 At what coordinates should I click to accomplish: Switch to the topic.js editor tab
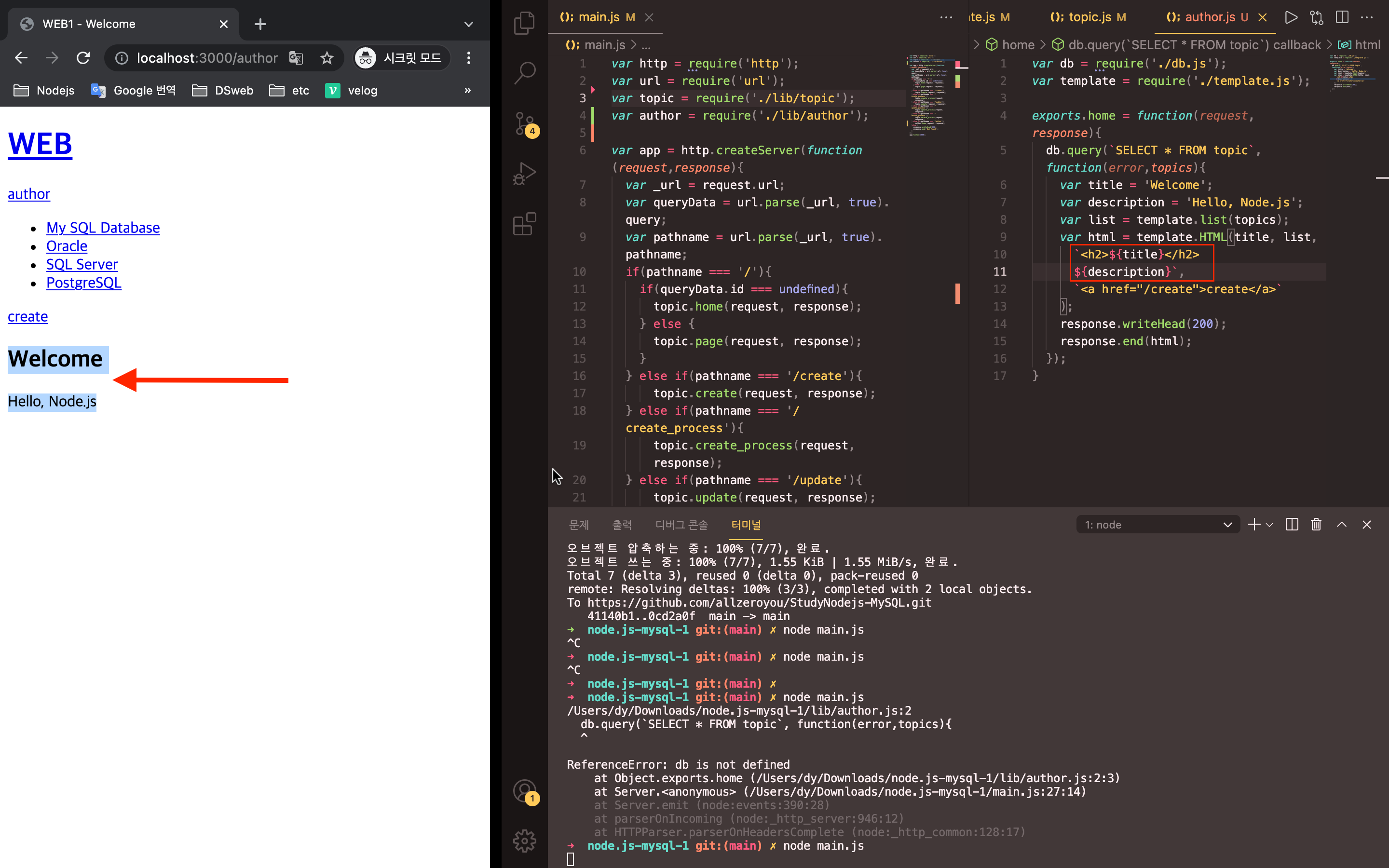(1088, 17)
